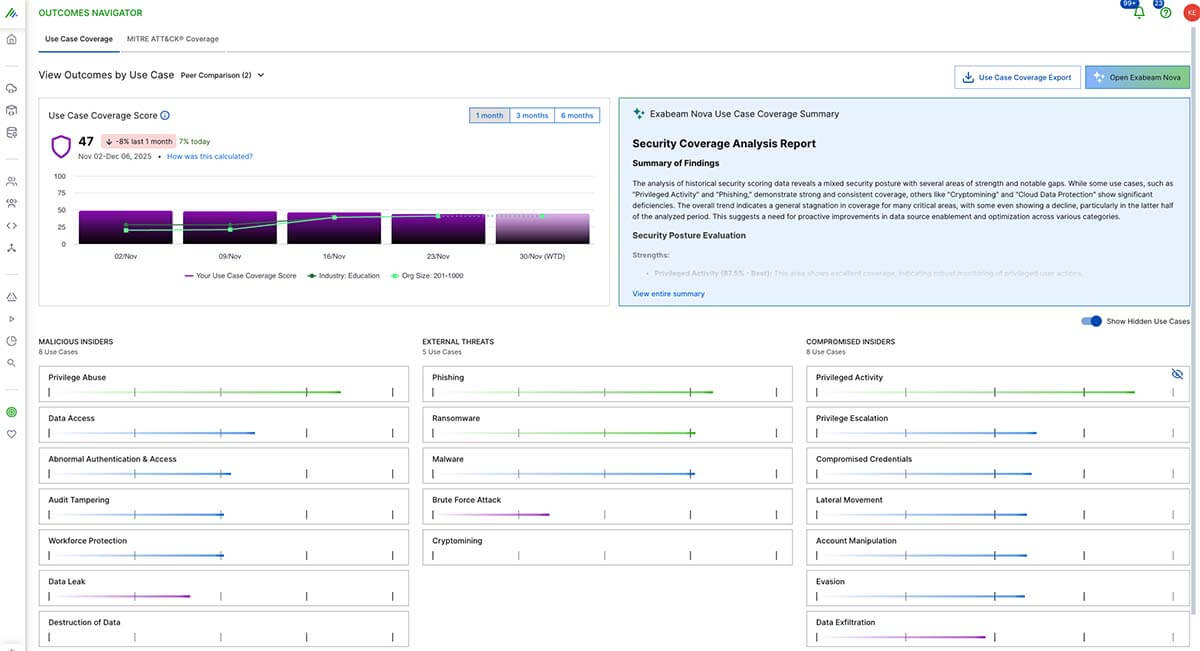Select the Home icon in the sidebar

point(10,37)
